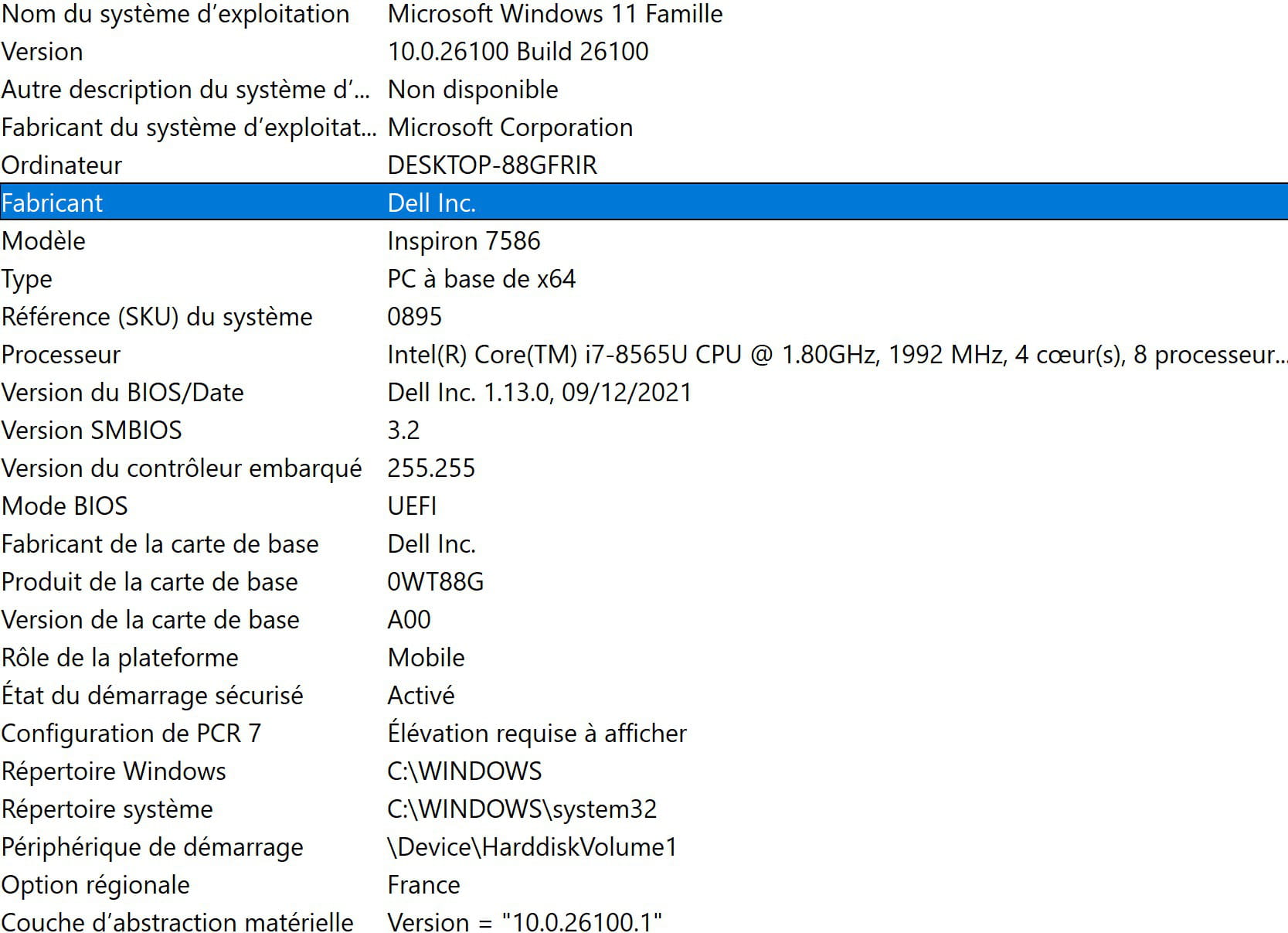
Task: Select the Version SMBIOS row
Action: (x=92, y=431)
